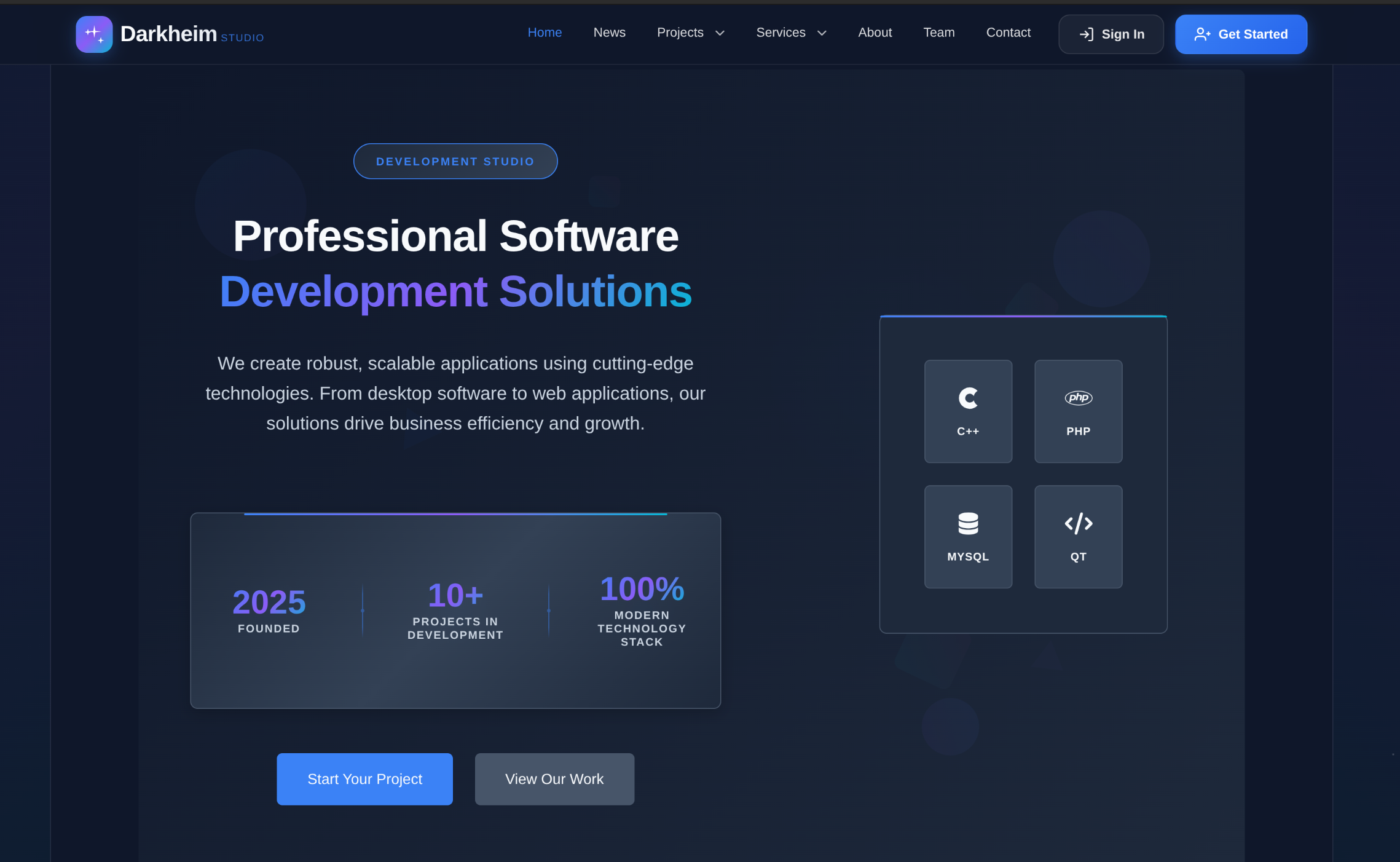The image size is (1400, 862).
Task: Open the Projects menu label
Action: pos(680,33)
